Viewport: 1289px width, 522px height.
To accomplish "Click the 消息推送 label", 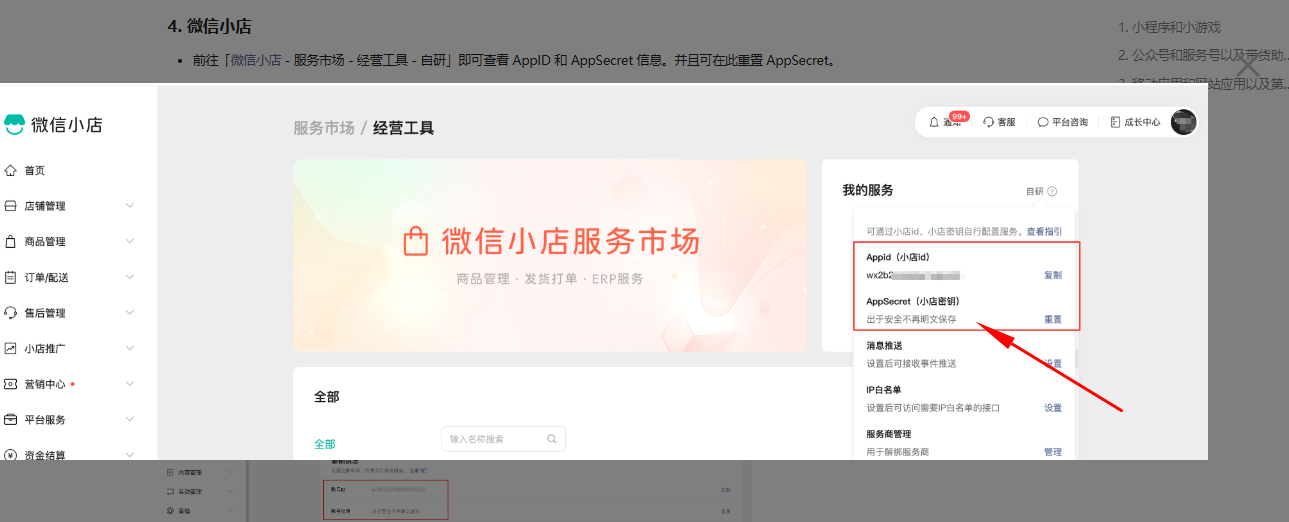I will point(884,346).
